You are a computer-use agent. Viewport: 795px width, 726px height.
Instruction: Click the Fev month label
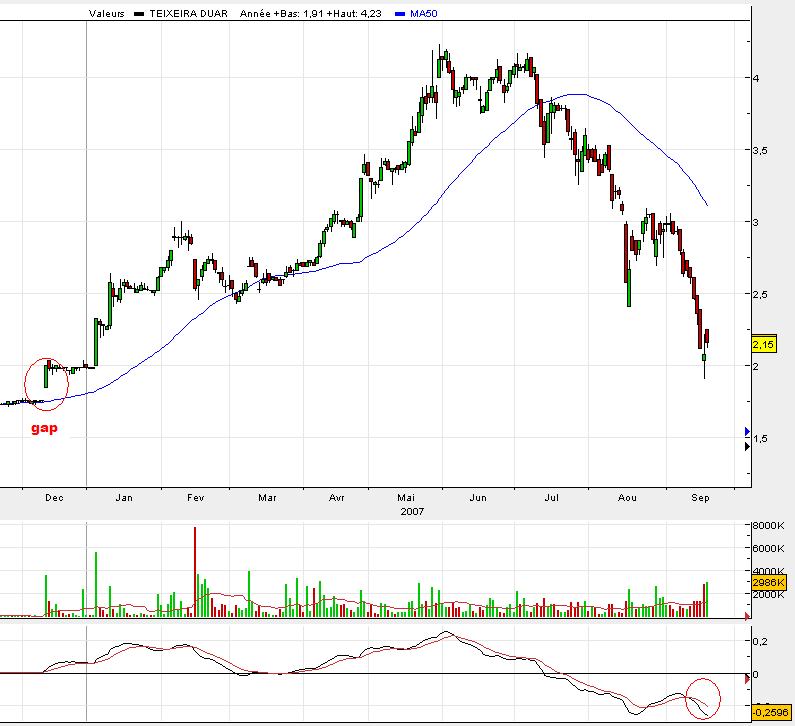(x=196, y=498)
